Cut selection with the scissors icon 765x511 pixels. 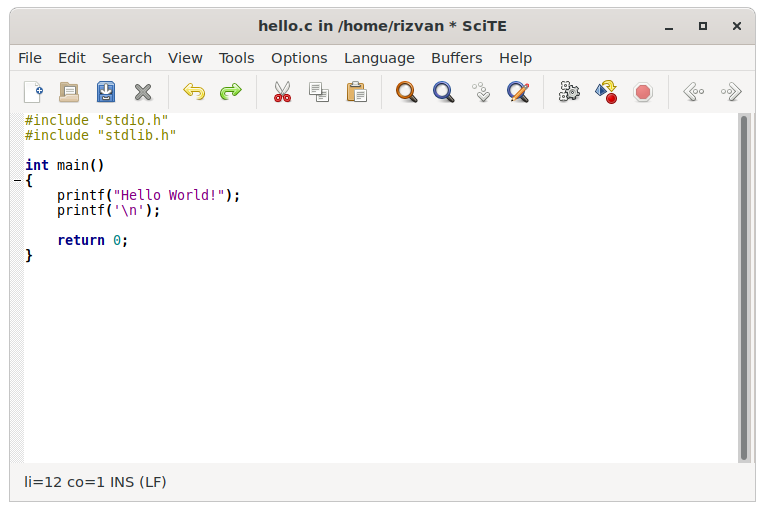coord(282,92)
